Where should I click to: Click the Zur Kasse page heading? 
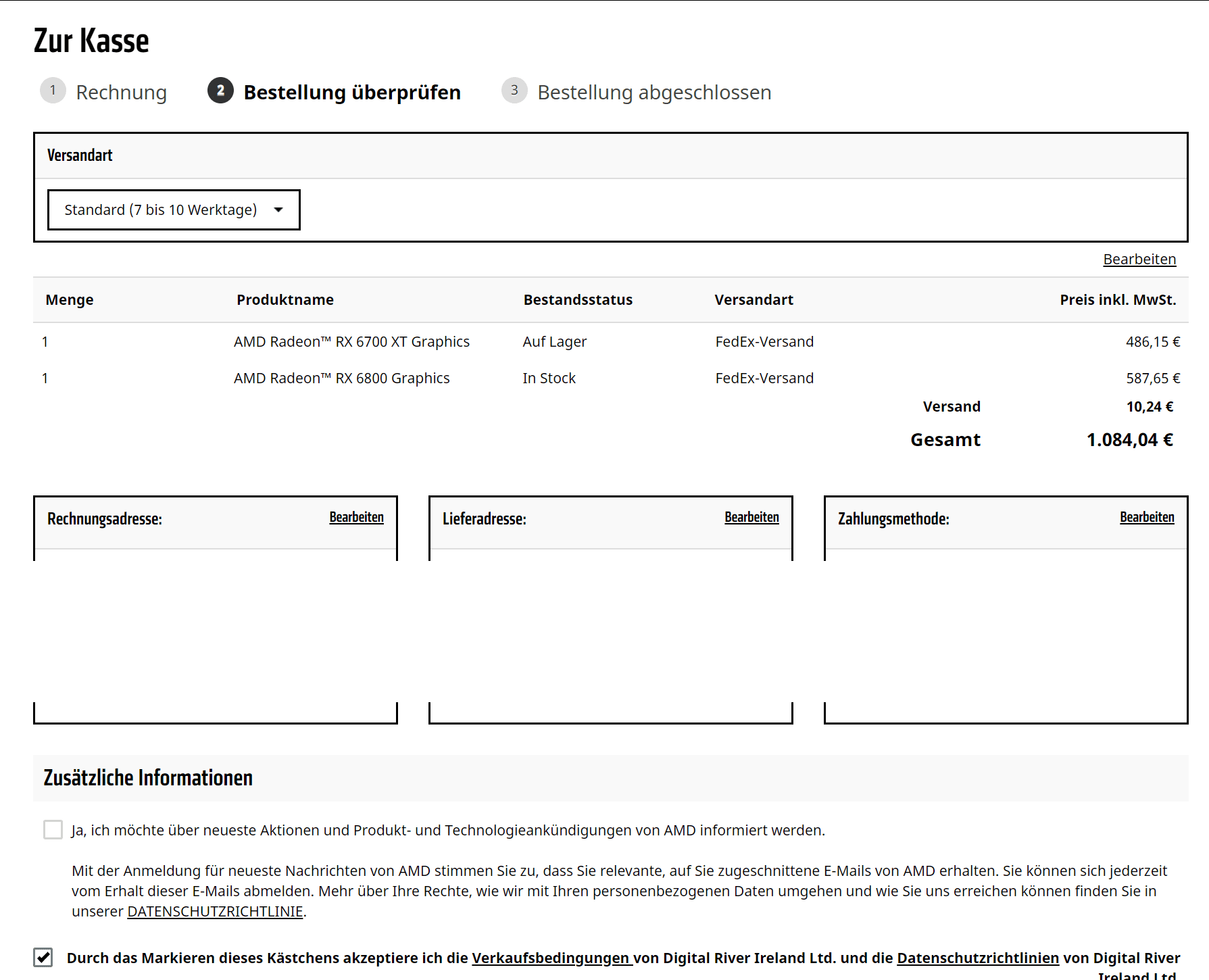point(91,41)
